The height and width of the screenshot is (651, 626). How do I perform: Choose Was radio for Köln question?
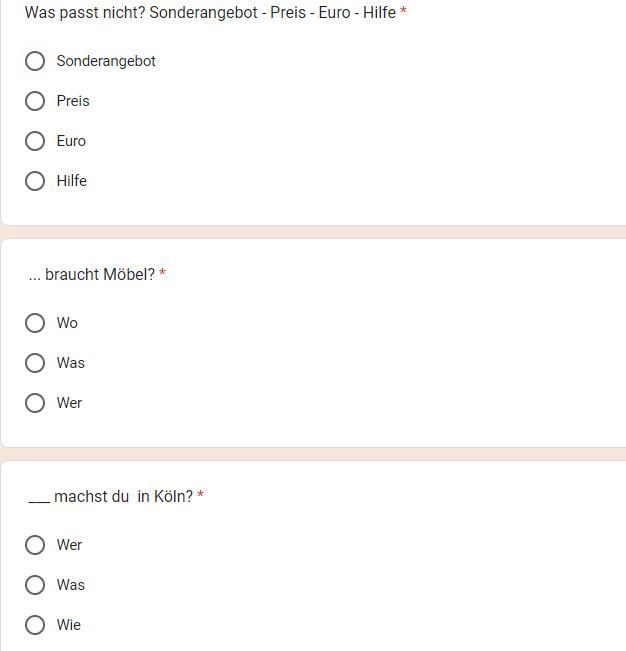point(35,585)
